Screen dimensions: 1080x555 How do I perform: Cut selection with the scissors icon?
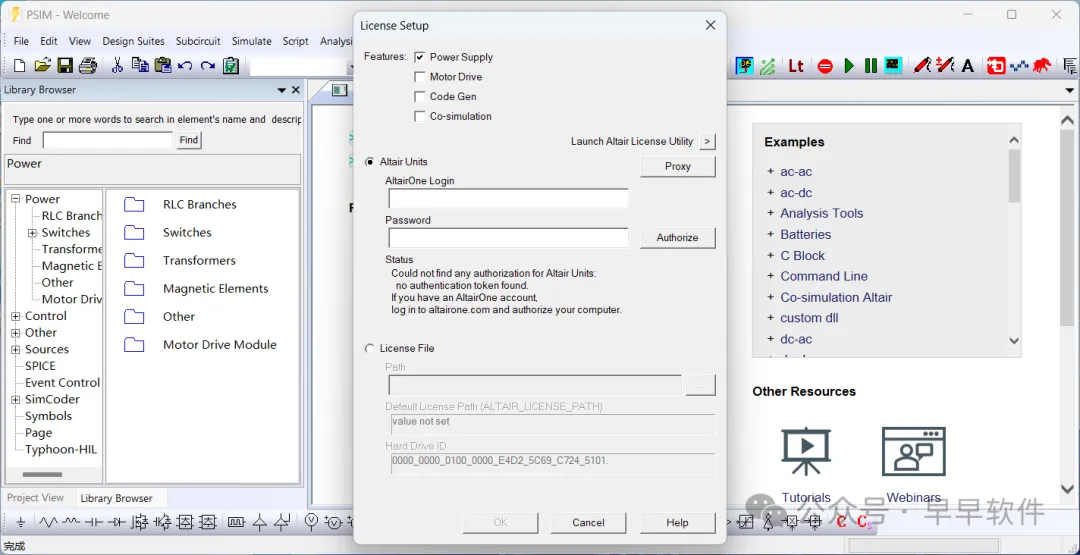point(117,65)
